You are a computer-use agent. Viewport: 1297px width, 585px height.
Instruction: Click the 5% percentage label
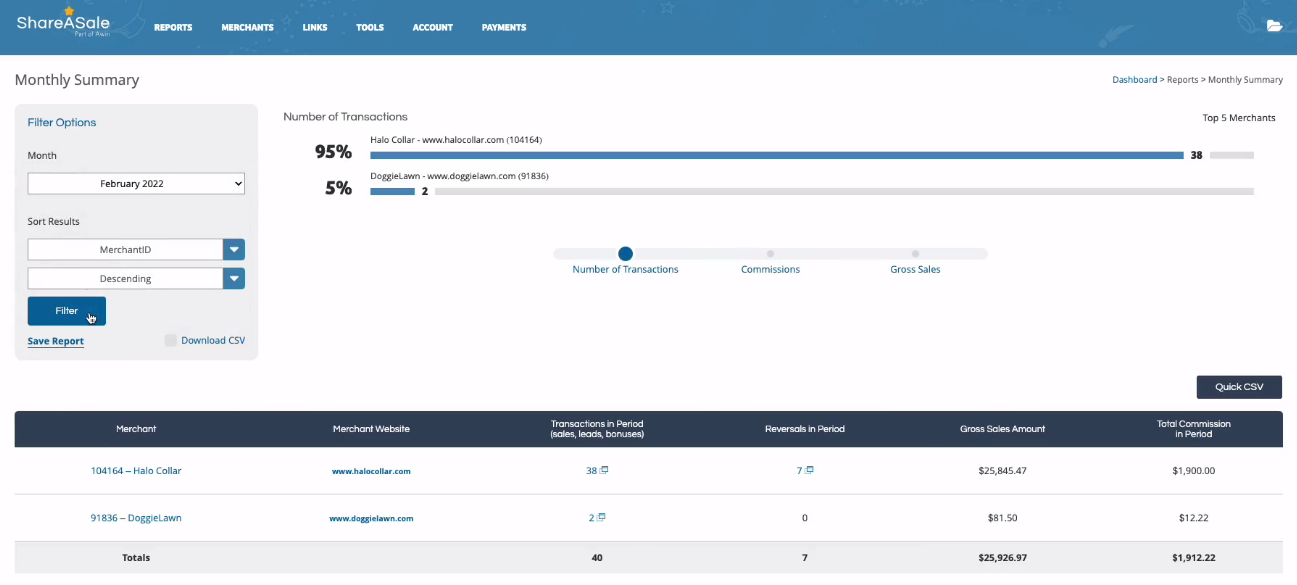pos(338,188)
